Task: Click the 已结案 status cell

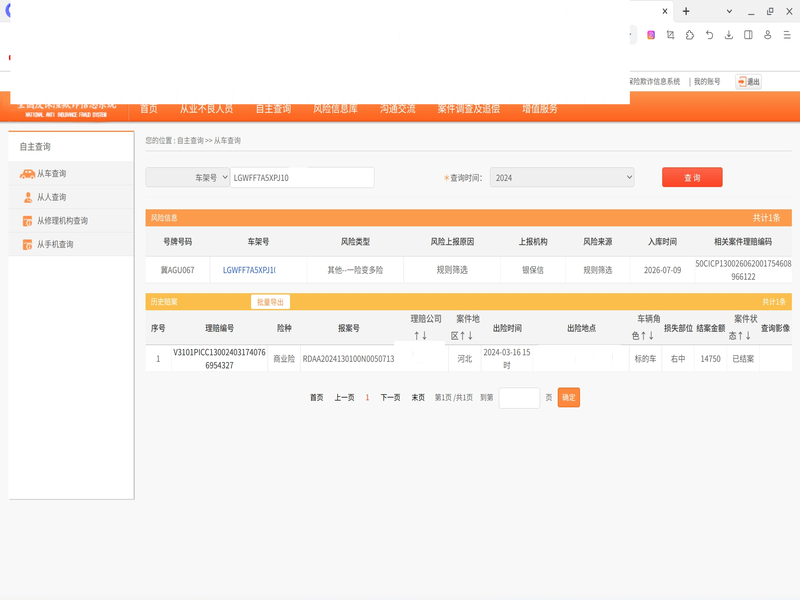Action: pyautogui.click(x=743, y=359)
